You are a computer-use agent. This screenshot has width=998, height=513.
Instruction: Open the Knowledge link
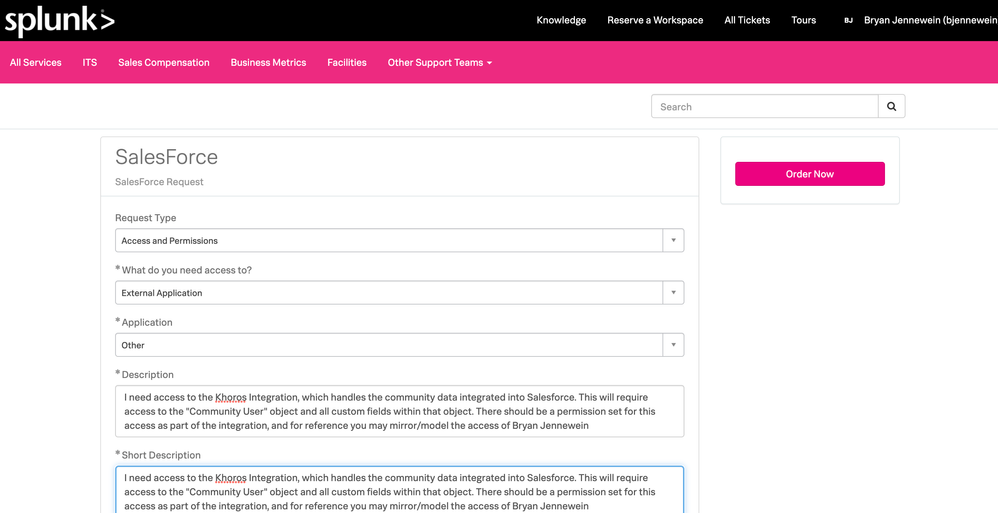(x=561, y=20)
